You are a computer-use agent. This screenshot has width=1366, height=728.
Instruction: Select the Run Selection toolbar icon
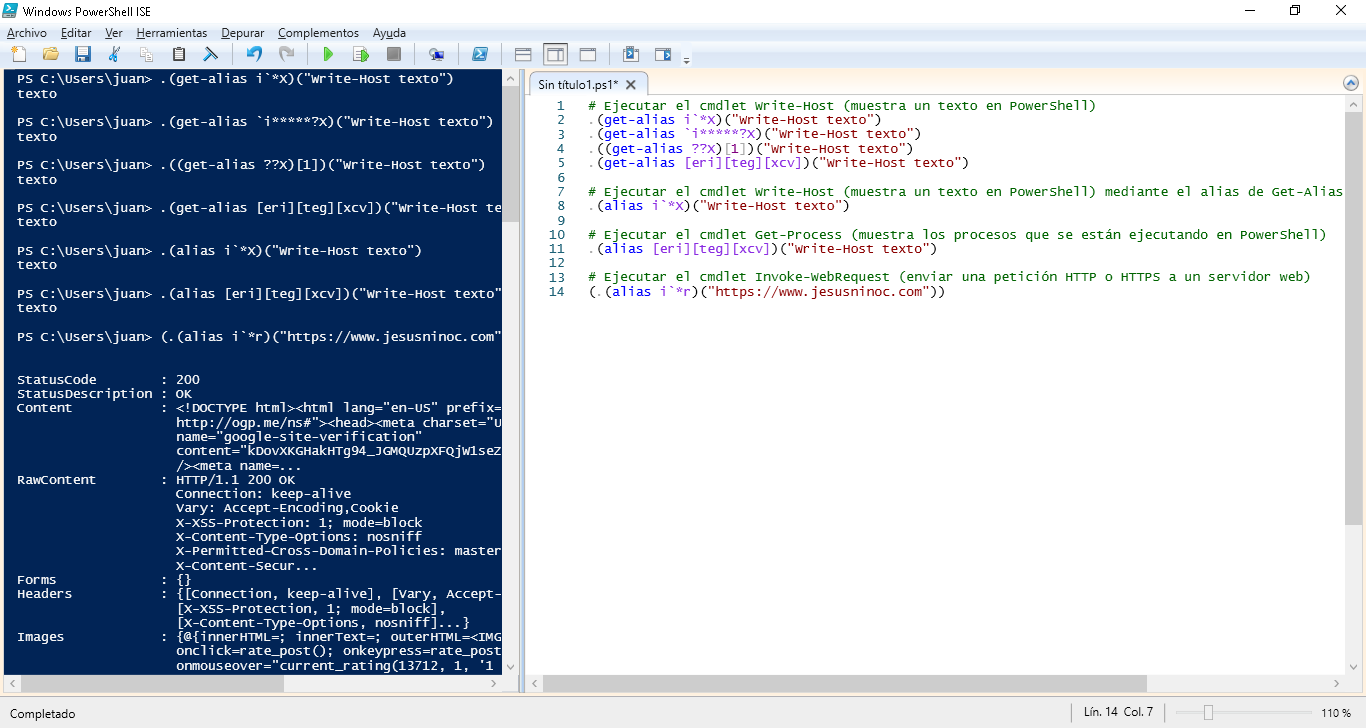pos(360,54)
